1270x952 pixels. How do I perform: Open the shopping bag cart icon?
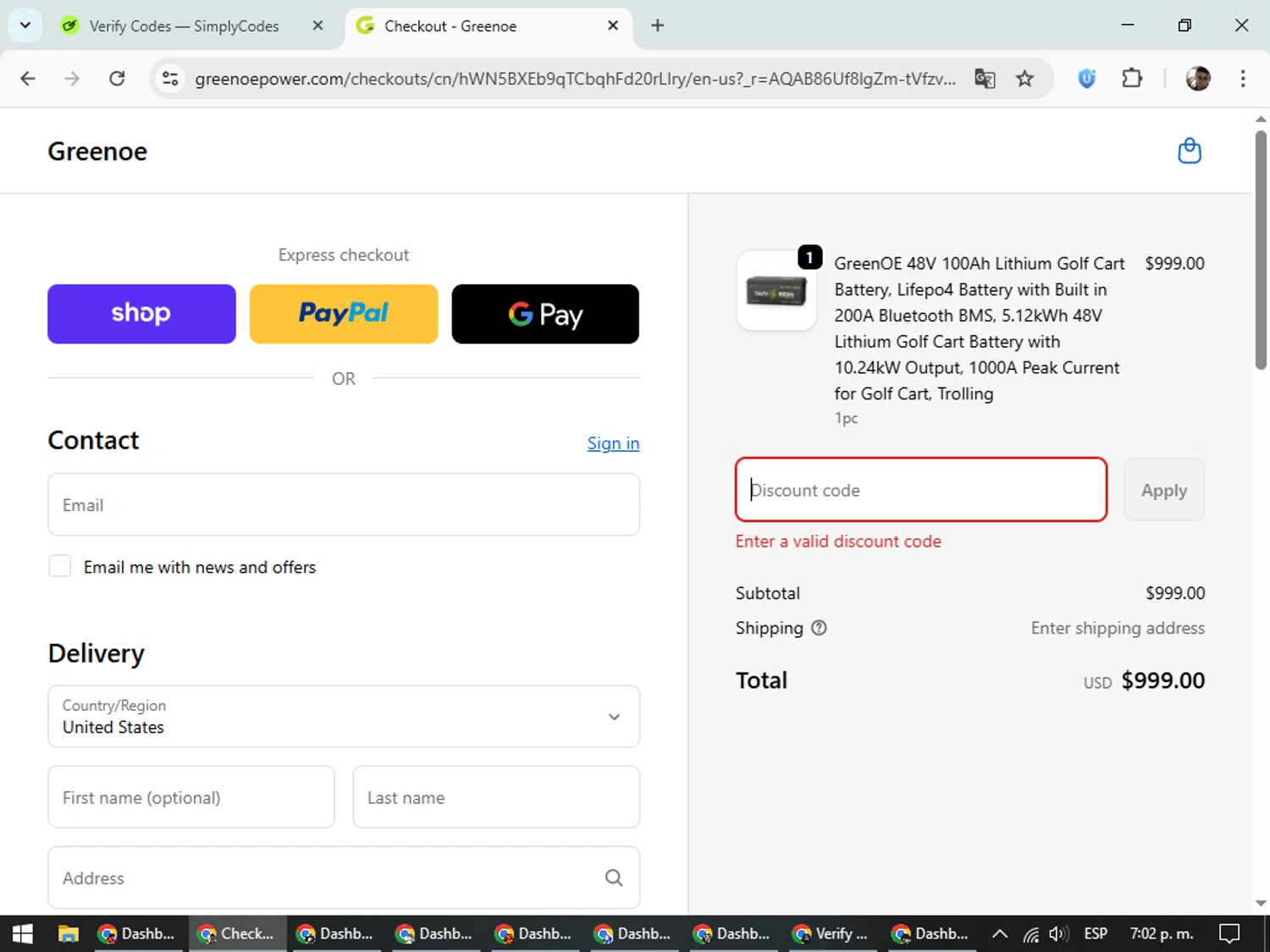pyautogui.click(x=1190, y=151)
